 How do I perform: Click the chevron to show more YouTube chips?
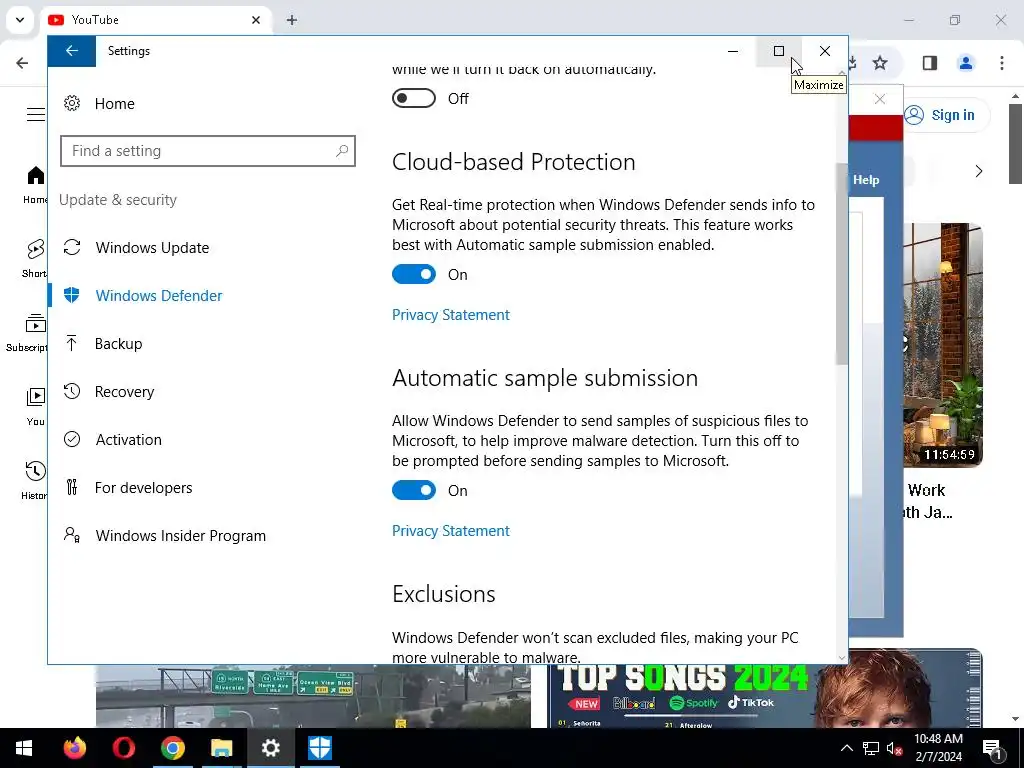click(x=978, y=171)
